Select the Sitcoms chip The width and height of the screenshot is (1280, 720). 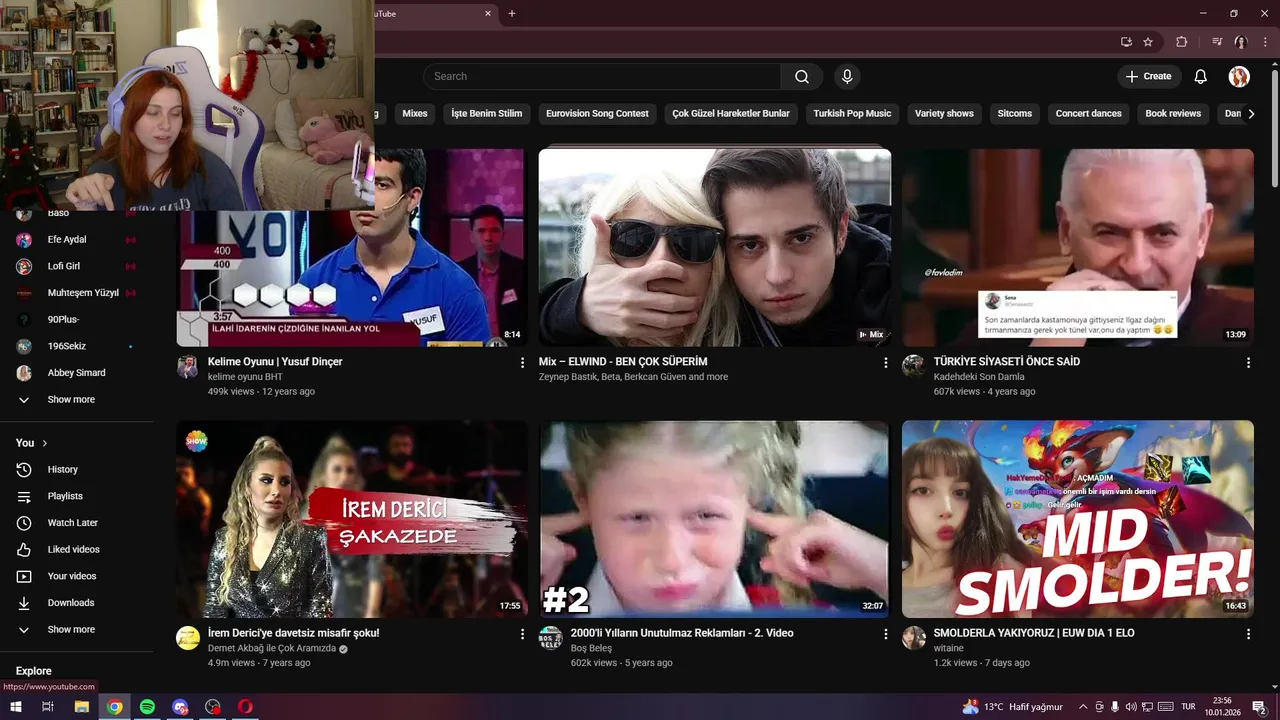(x=1015, y=114)
